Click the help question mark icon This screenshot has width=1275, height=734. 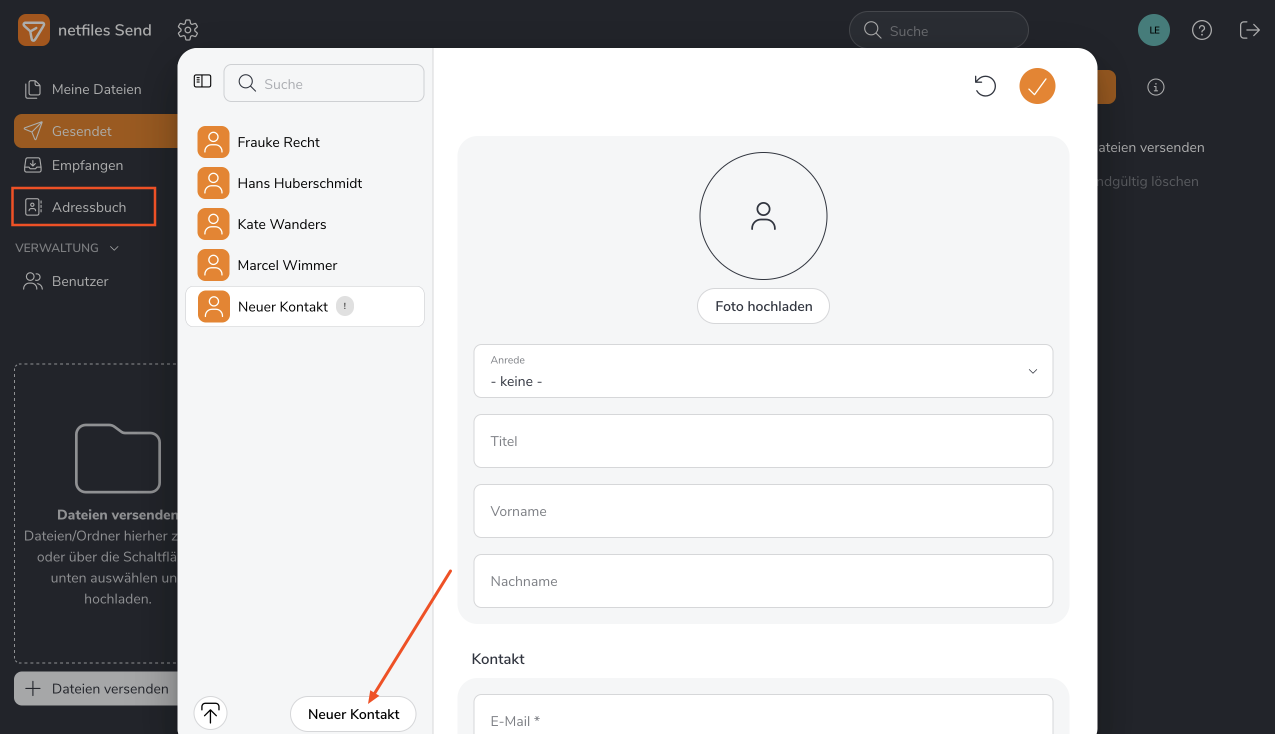[1202, 30]
